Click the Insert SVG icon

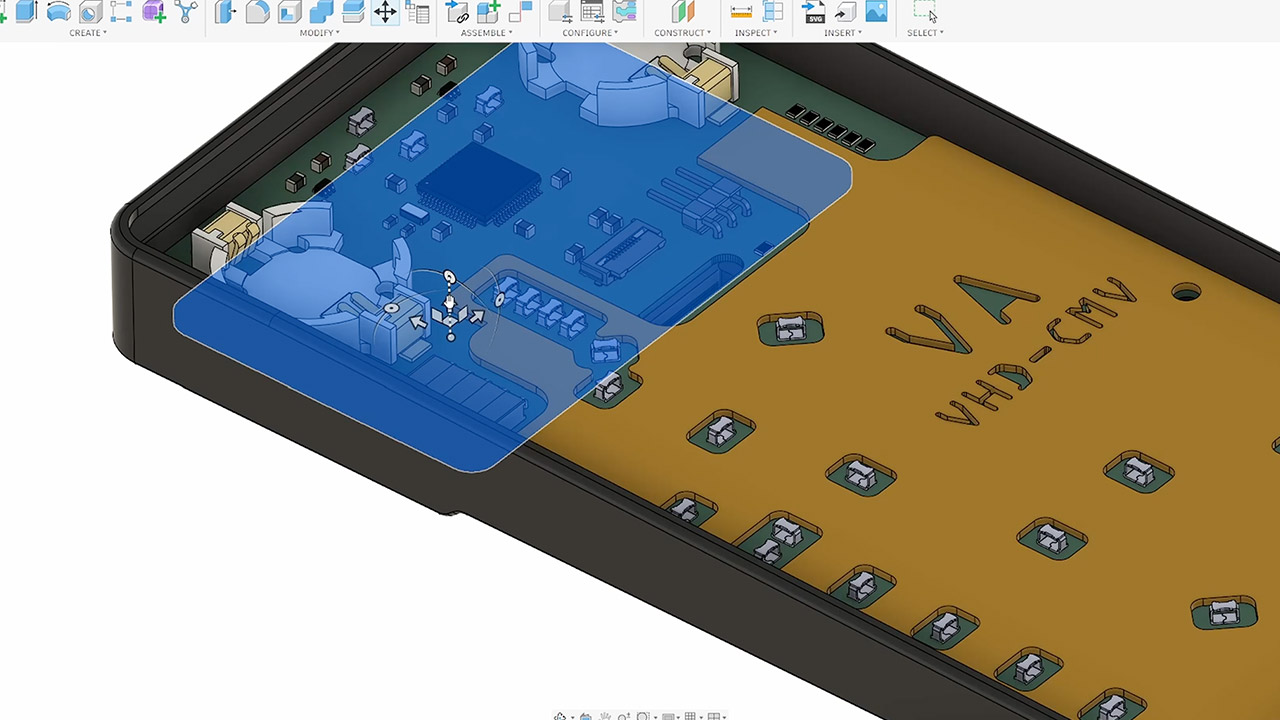(x=813, y=12)
